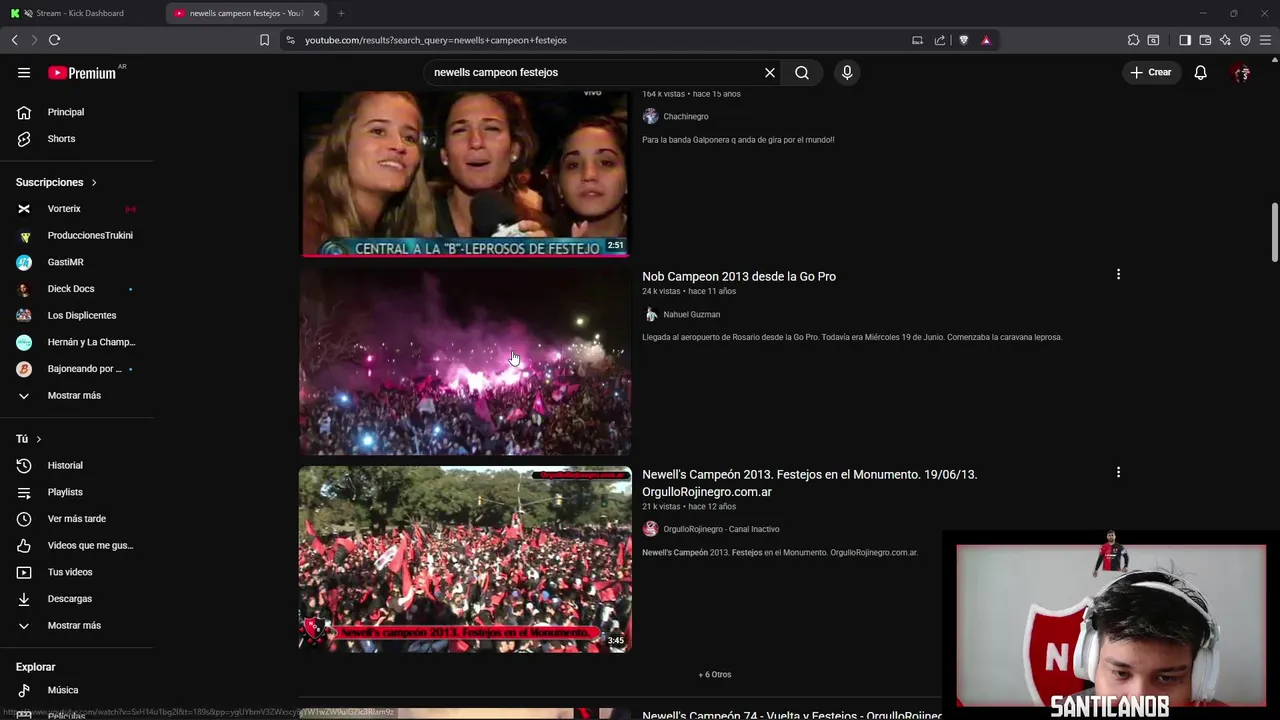
Task: Open Ver más tarde list
Action: tap(77, 519)
